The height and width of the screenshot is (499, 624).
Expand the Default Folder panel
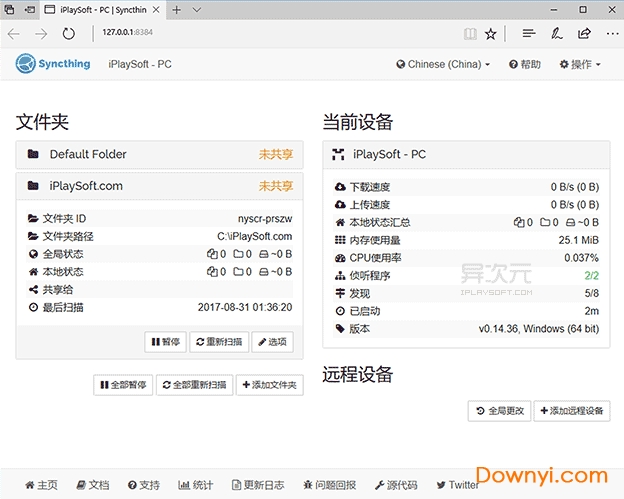click(160, 155)
